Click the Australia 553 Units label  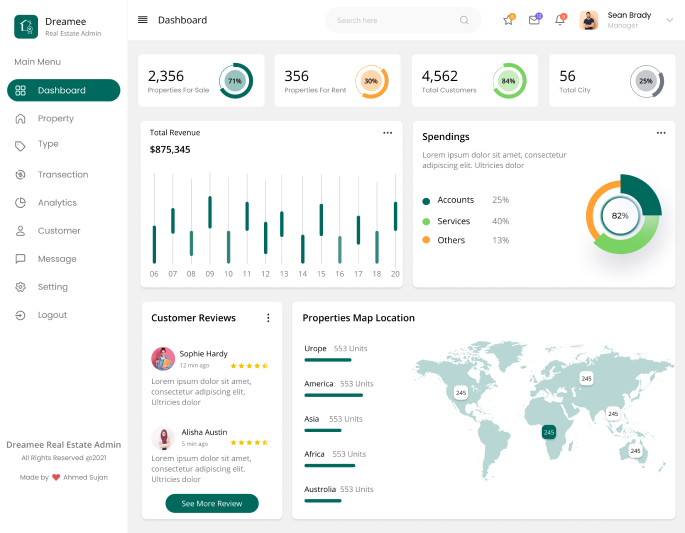pos(356,489)
